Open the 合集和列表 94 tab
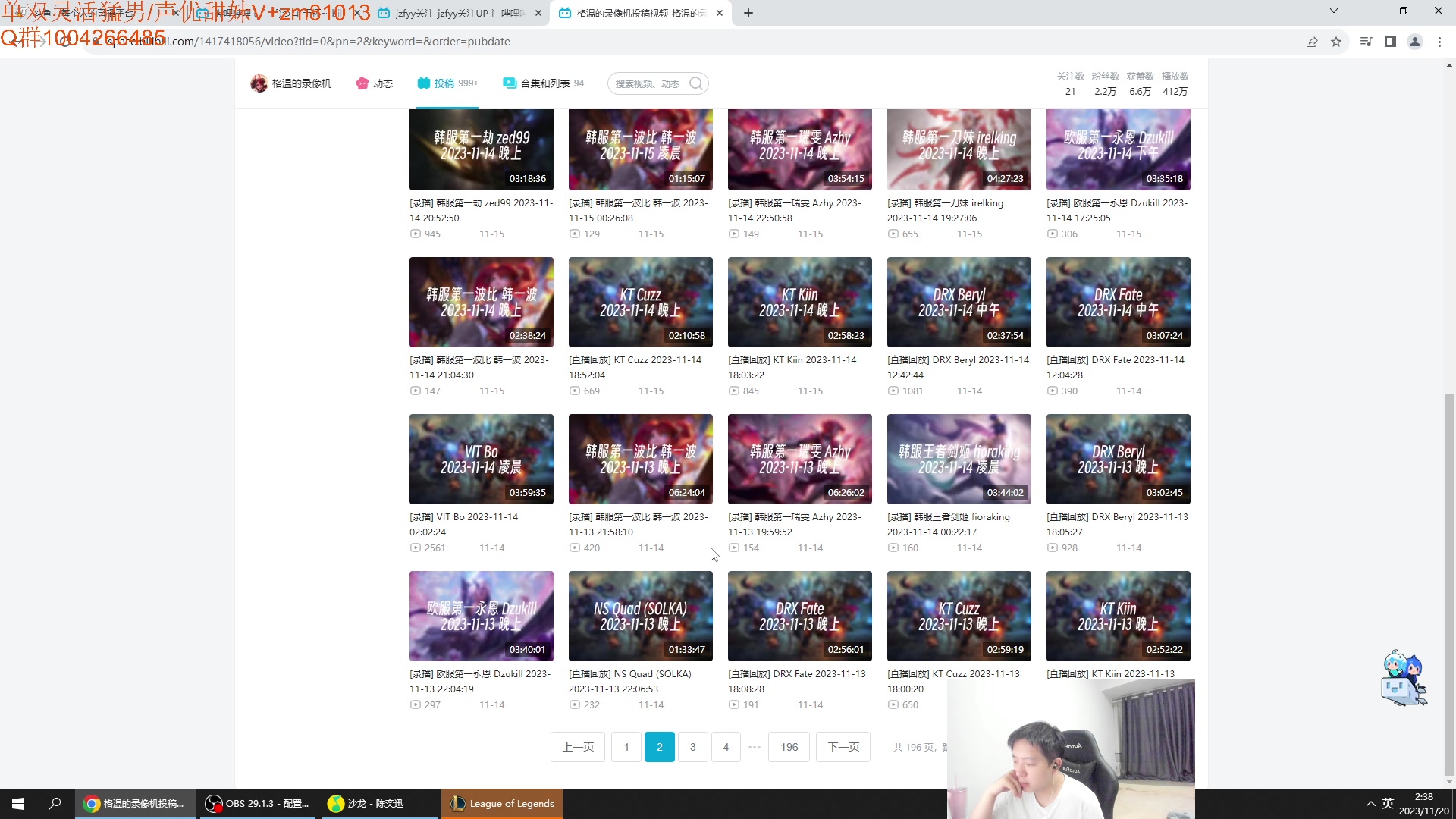Viewport: 1456px width, 819px height. pos(543,83)
